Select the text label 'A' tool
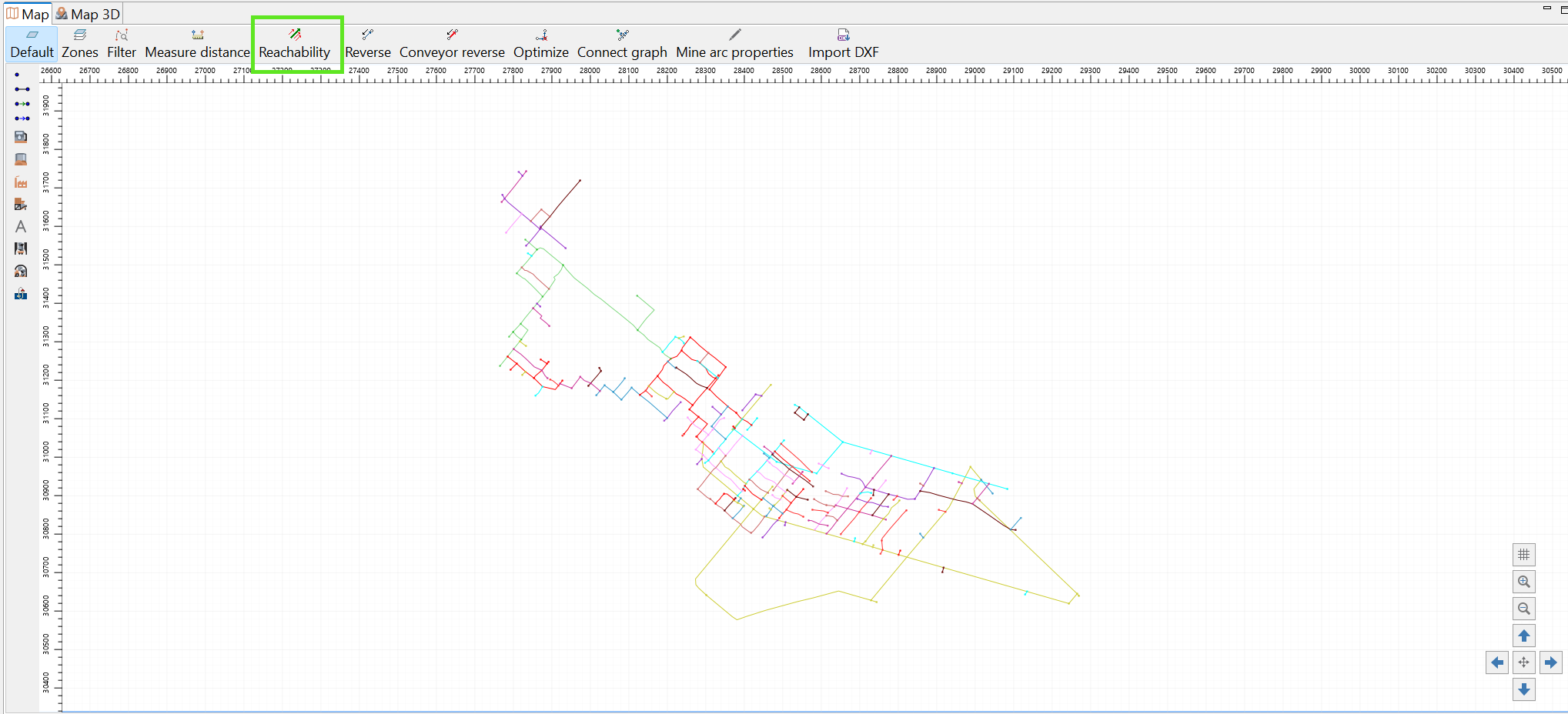Screen dimensions: 1568x714 pyautogui.click(x=21, y=226)
